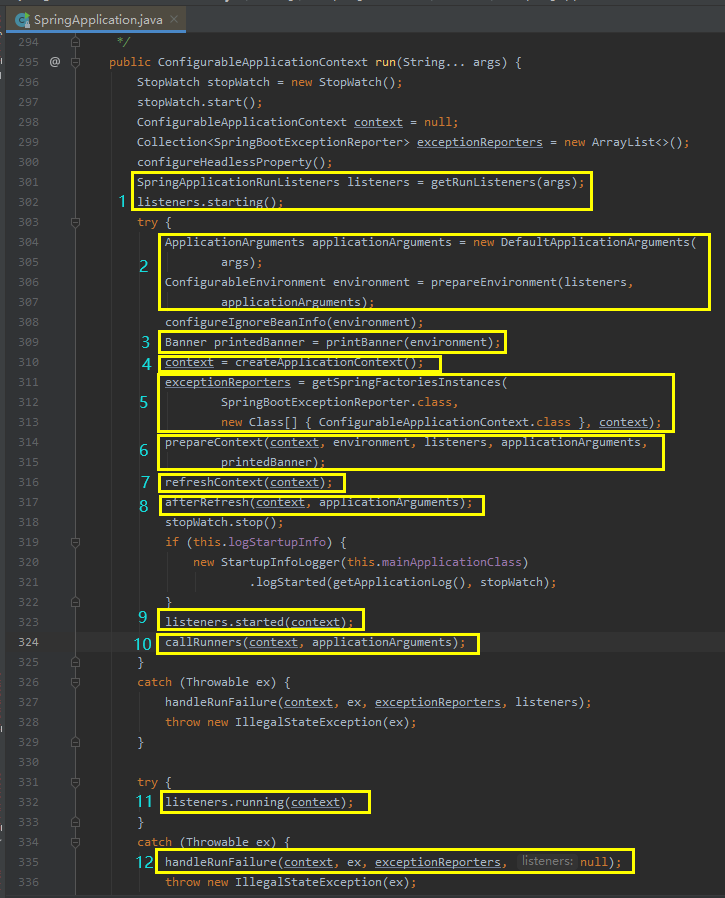The height and width of the screenshot is (898, 725).
Task: Click the Java class icon on the SpringApplication tab
Action: [22, 20]
